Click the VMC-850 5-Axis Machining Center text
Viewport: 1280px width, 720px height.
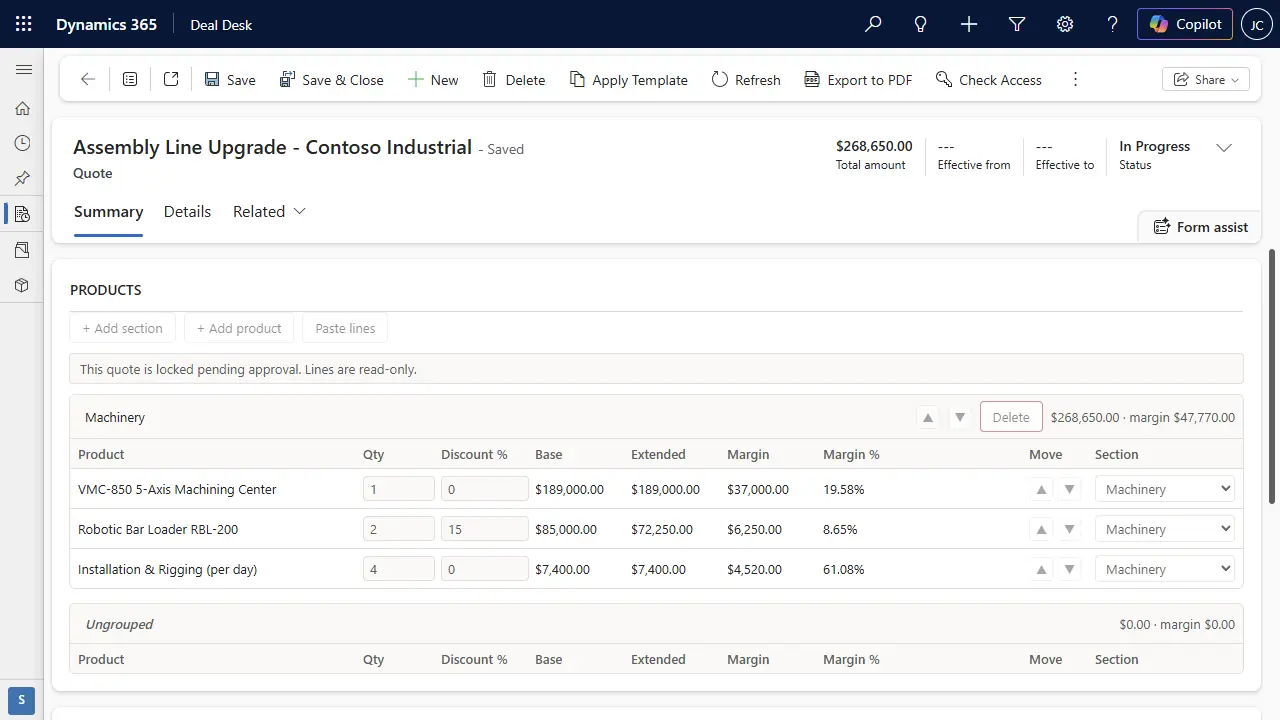(177, 489)
